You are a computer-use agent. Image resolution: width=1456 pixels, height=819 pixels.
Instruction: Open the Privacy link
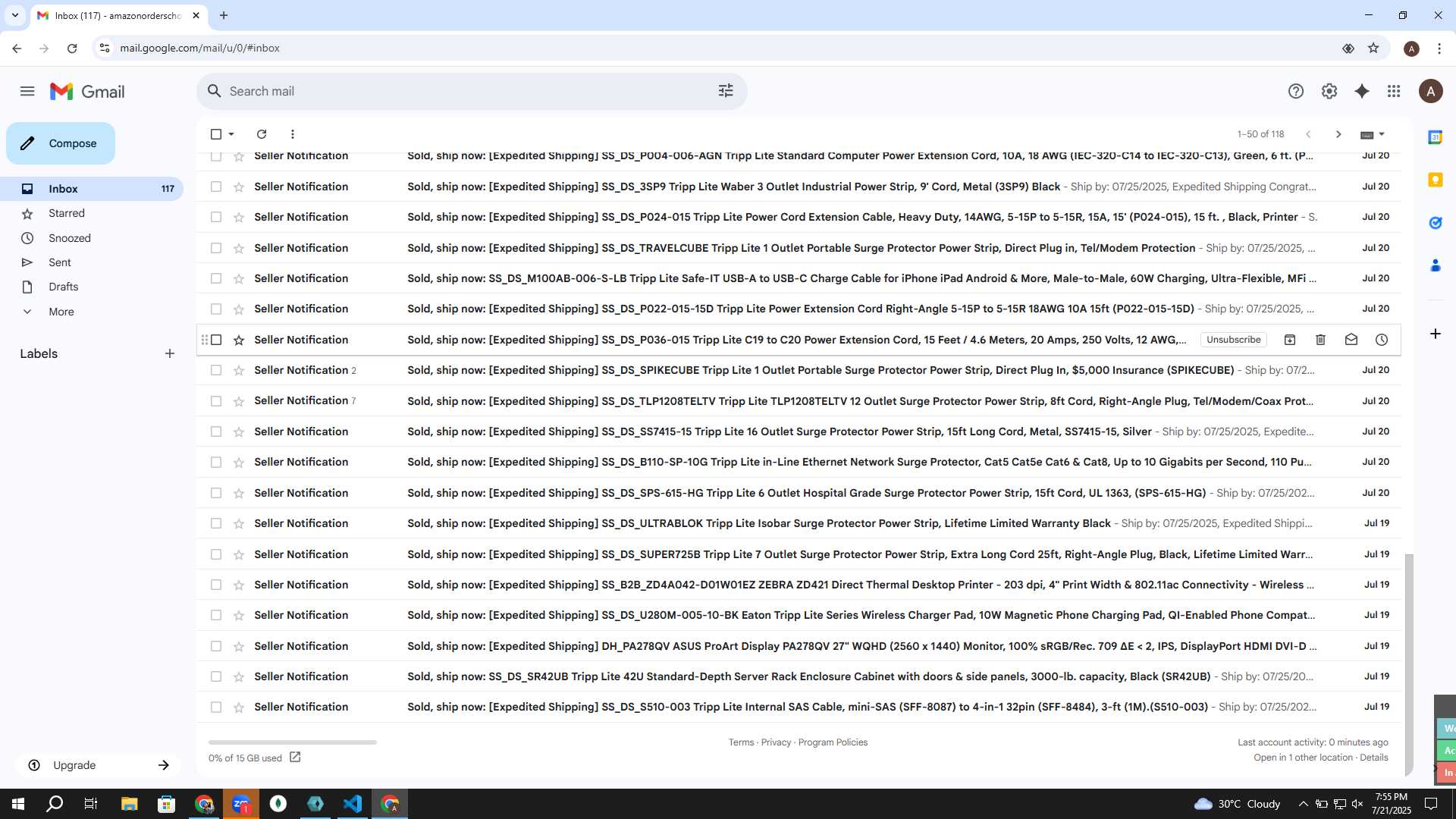pyautogui.click(x=776, y=742)
